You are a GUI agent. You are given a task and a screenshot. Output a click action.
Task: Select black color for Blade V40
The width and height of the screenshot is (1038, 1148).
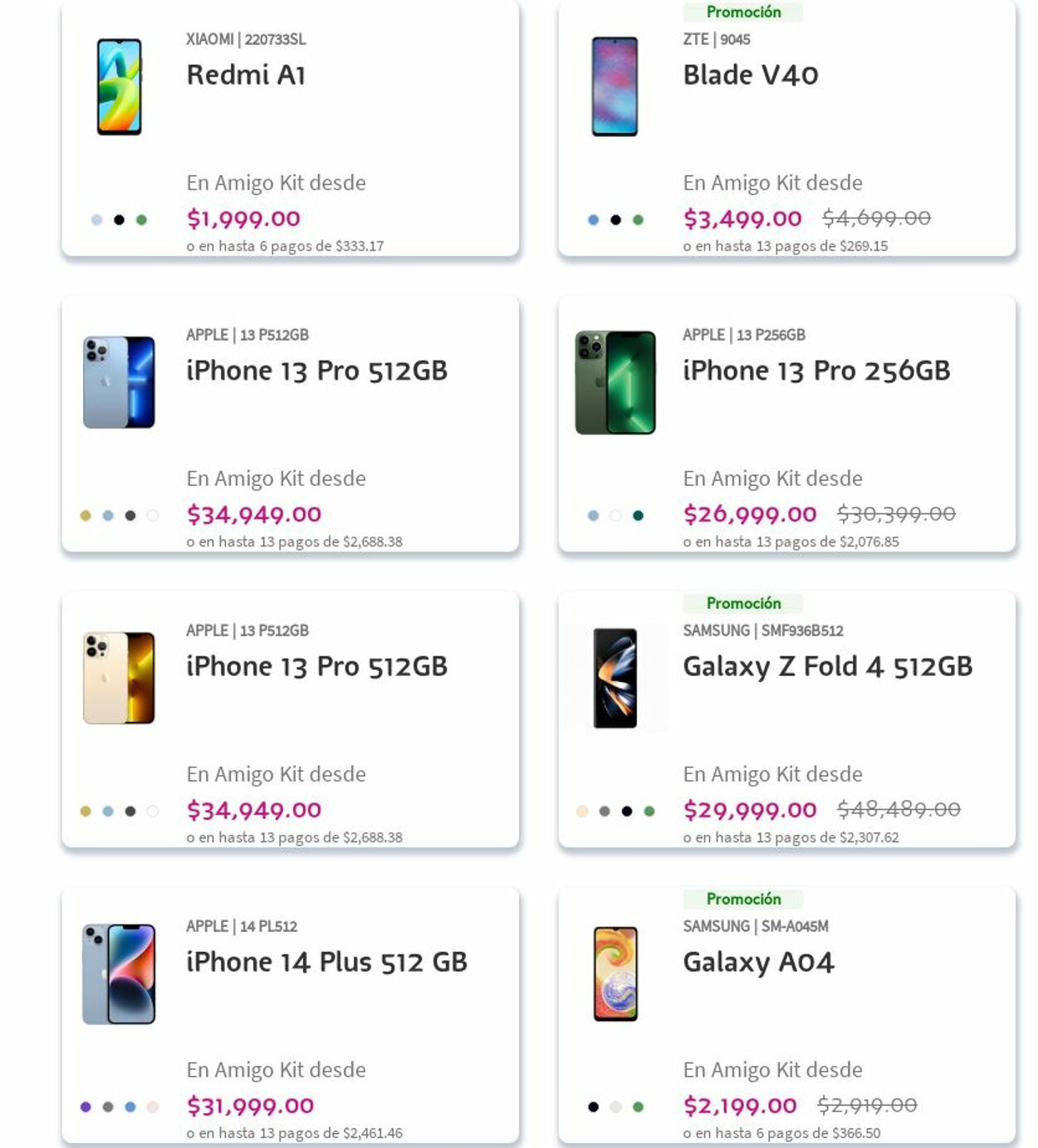615,220
